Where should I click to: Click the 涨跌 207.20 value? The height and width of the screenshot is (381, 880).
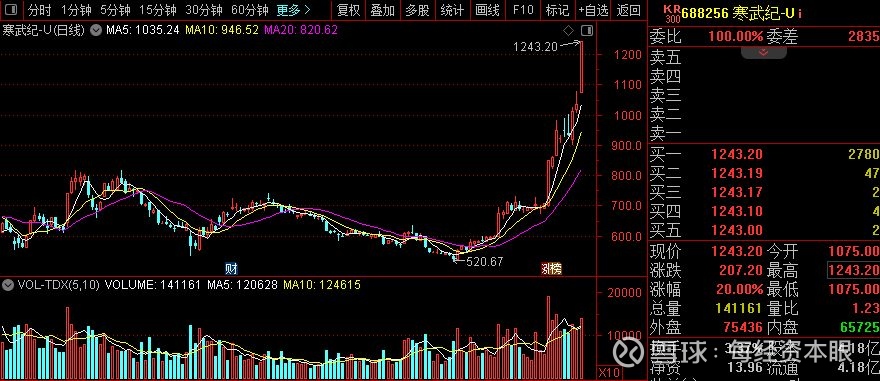click(740, 270)
